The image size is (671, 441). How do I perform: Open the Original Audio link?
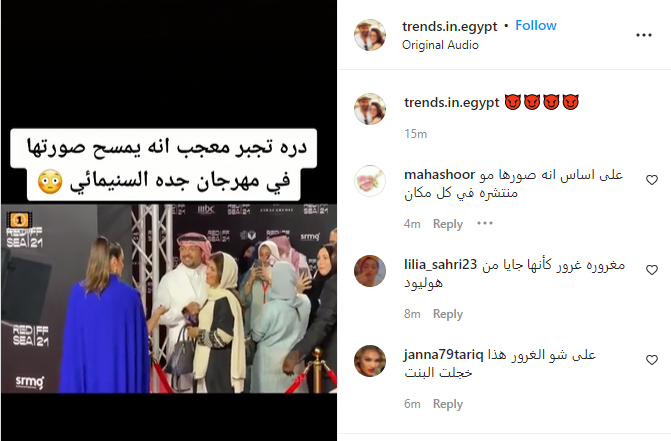(x=440, y=45)
